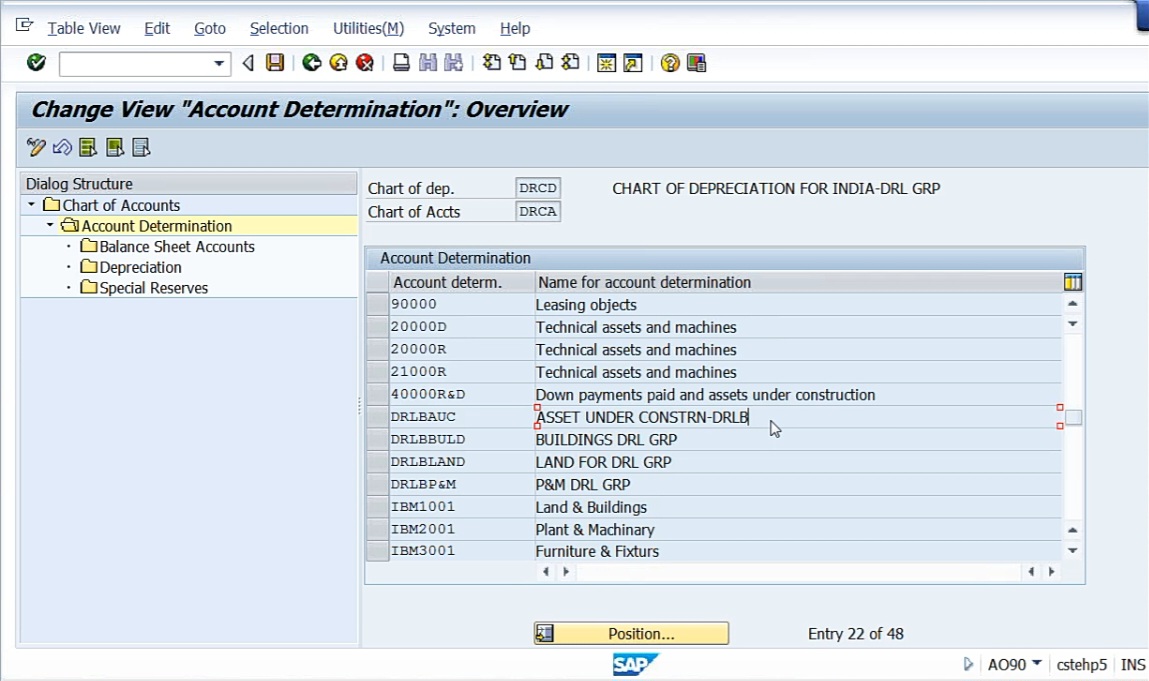Click the Find Next binoculars icon
The width and height of the screenshot is (1149, 681).
coord(454,63)
